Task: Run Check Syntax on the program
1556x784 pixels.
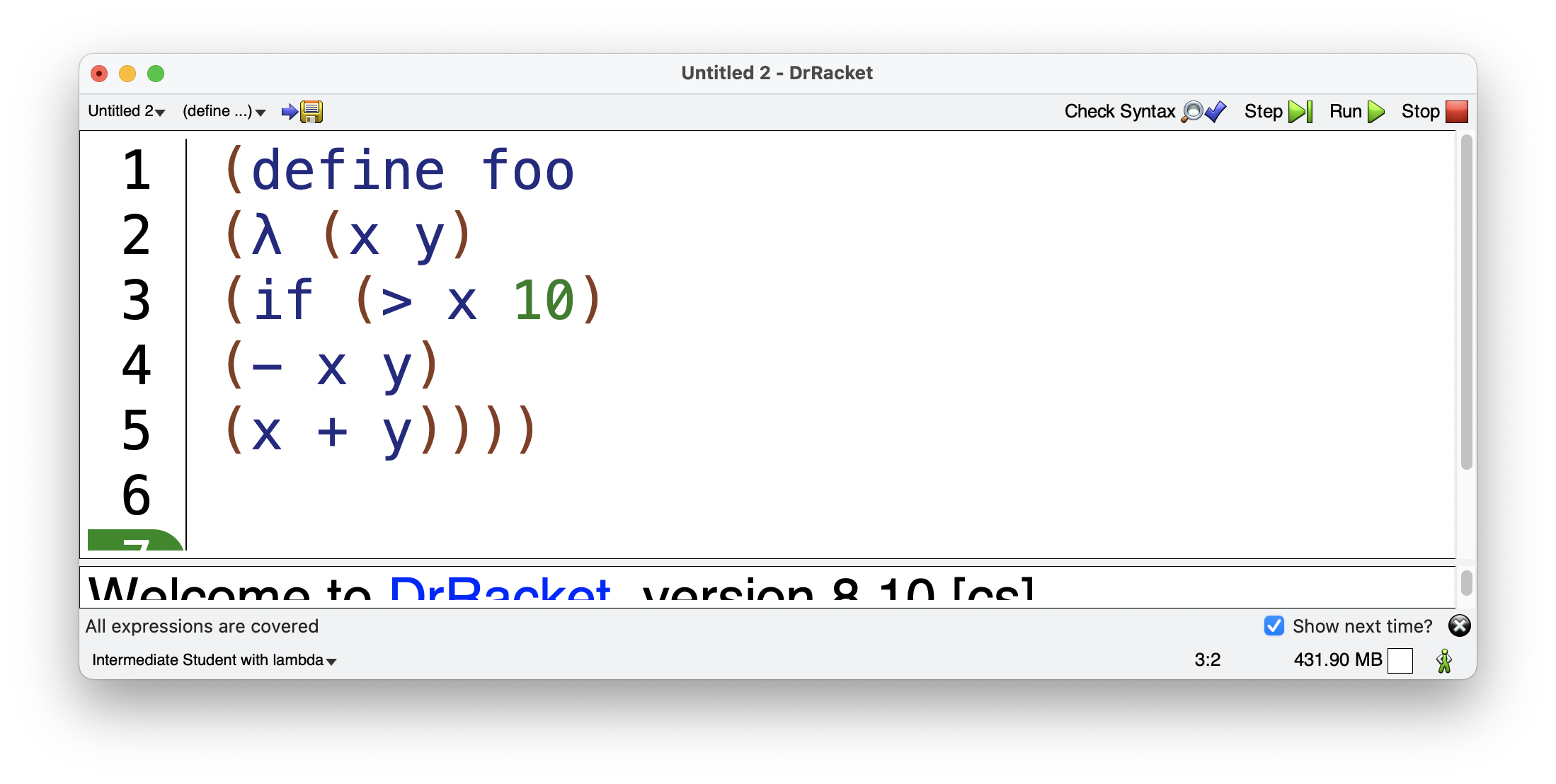Action: click(x=1145, y=112)
